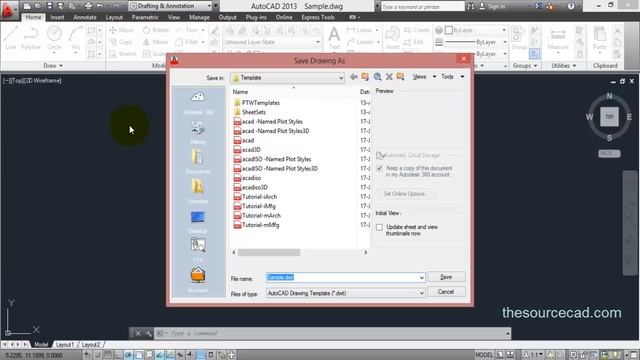The image size is (640, 360).
Task: Click the Rotate tool in Modify panel
Action: [156, 30]
